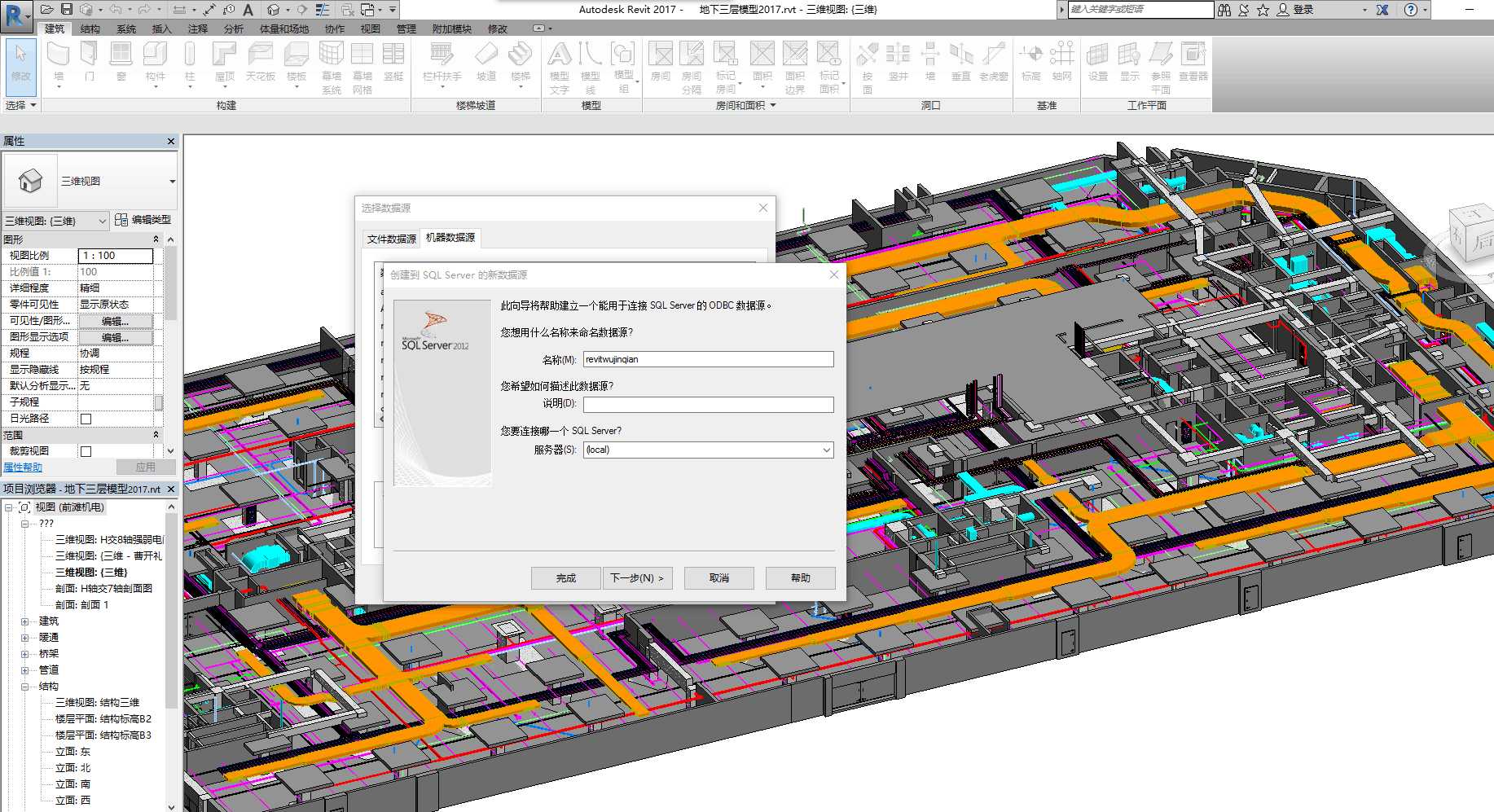Image resolution: width=1494 pixels, height=812 pixels.
Task: Select the 墙 (Wall) tool in ribbon
Action: 59,63
